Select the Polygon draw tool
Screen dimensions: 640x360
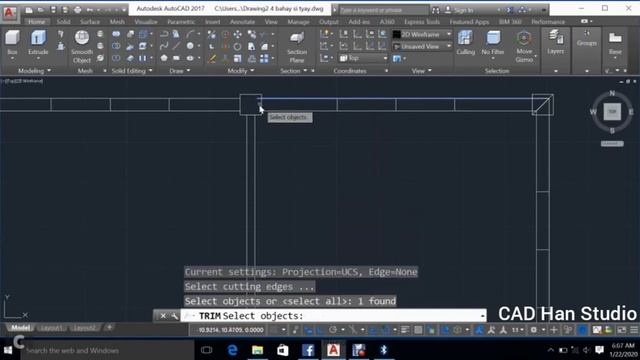click(x=164, y=58)
